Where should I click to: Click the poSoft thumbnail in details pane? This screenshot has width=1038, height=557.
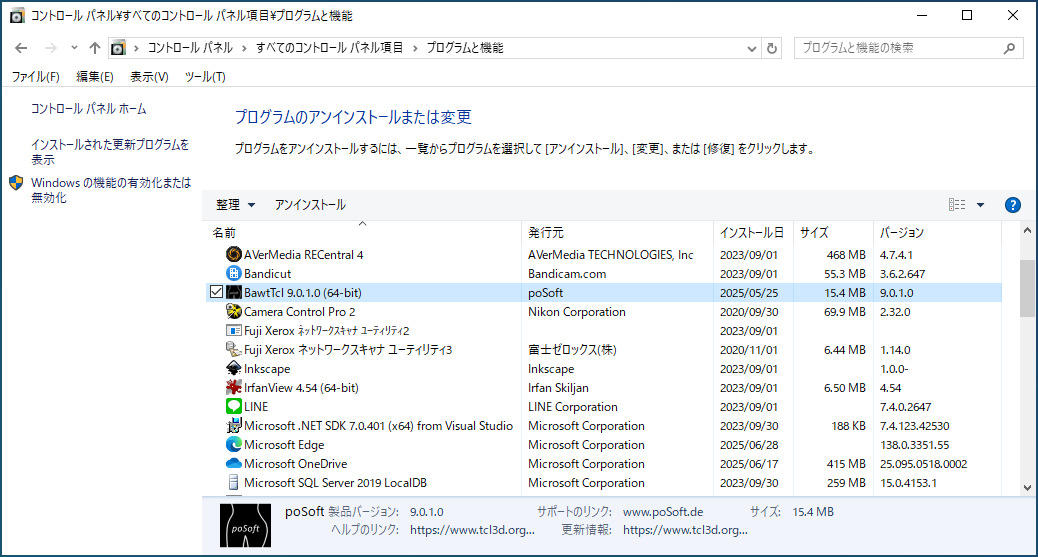click(x=246, y=525)
